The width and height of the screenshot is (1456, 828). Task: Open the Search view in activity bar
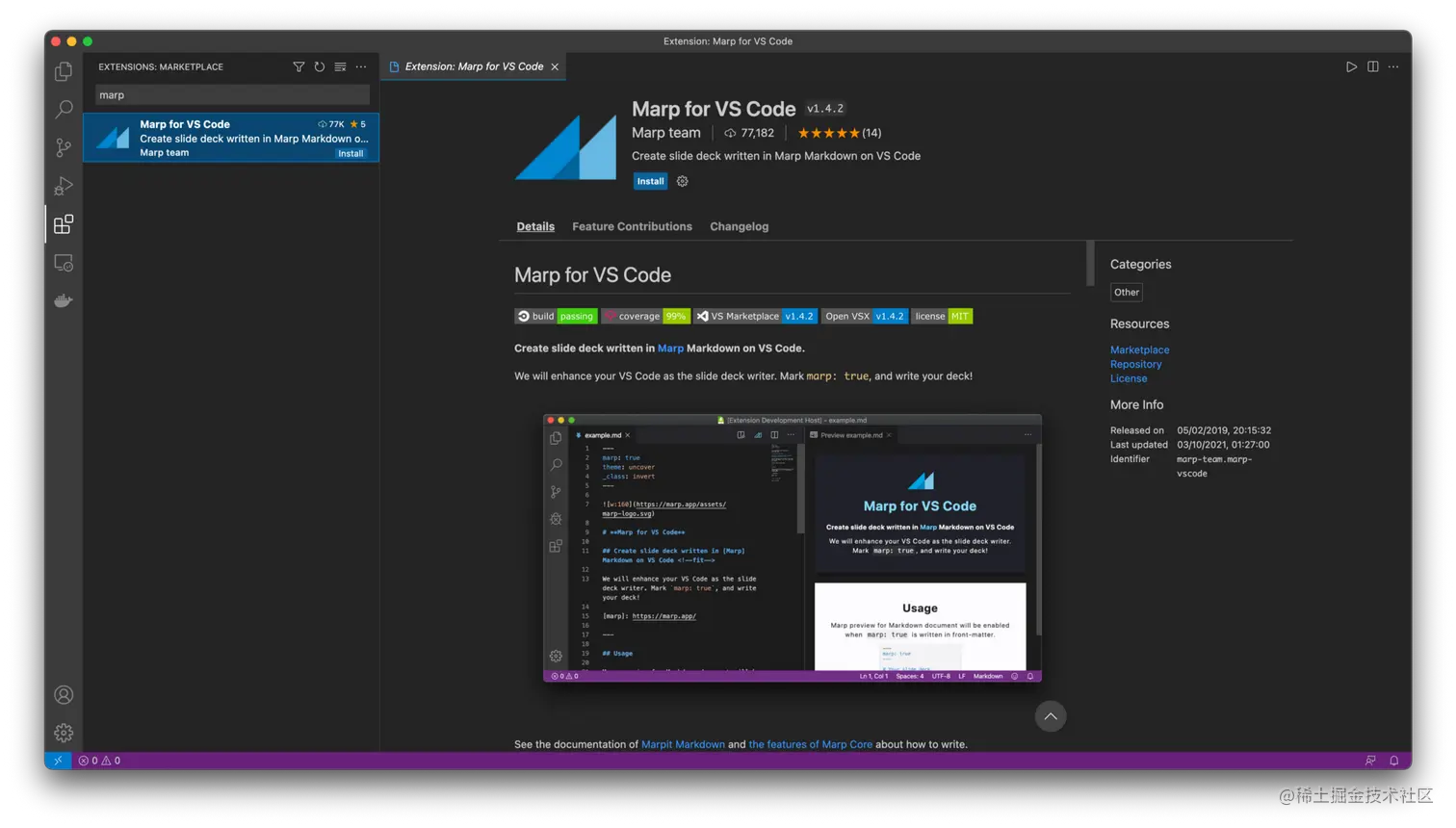coord(64,109)
